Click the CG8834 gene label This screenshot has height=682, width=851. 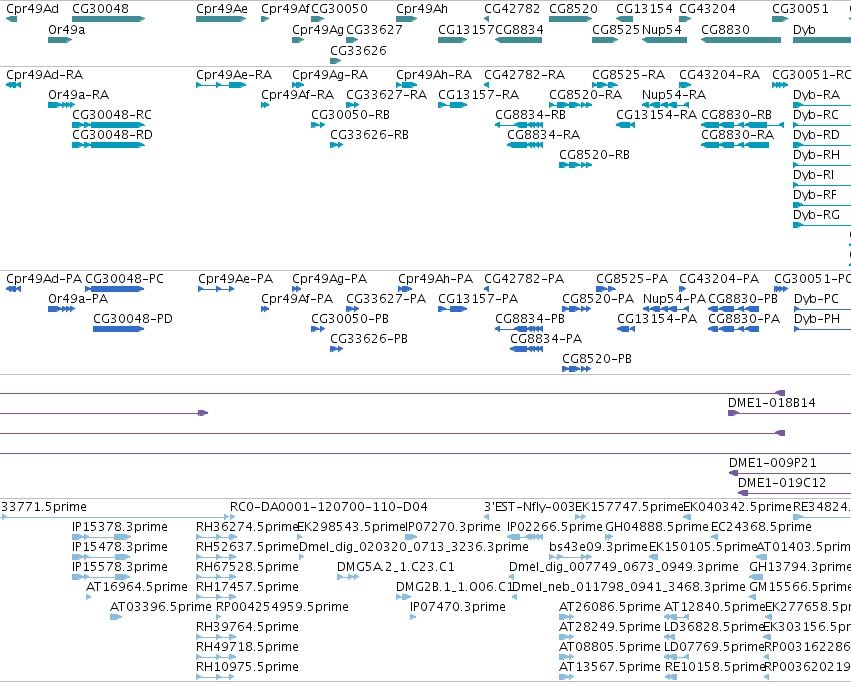[519, 29]
